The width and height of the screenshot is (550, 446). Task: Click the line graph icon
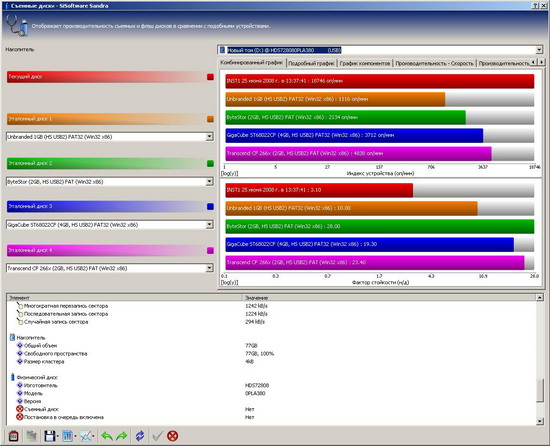pyautogui.click(x=86, y=436)
